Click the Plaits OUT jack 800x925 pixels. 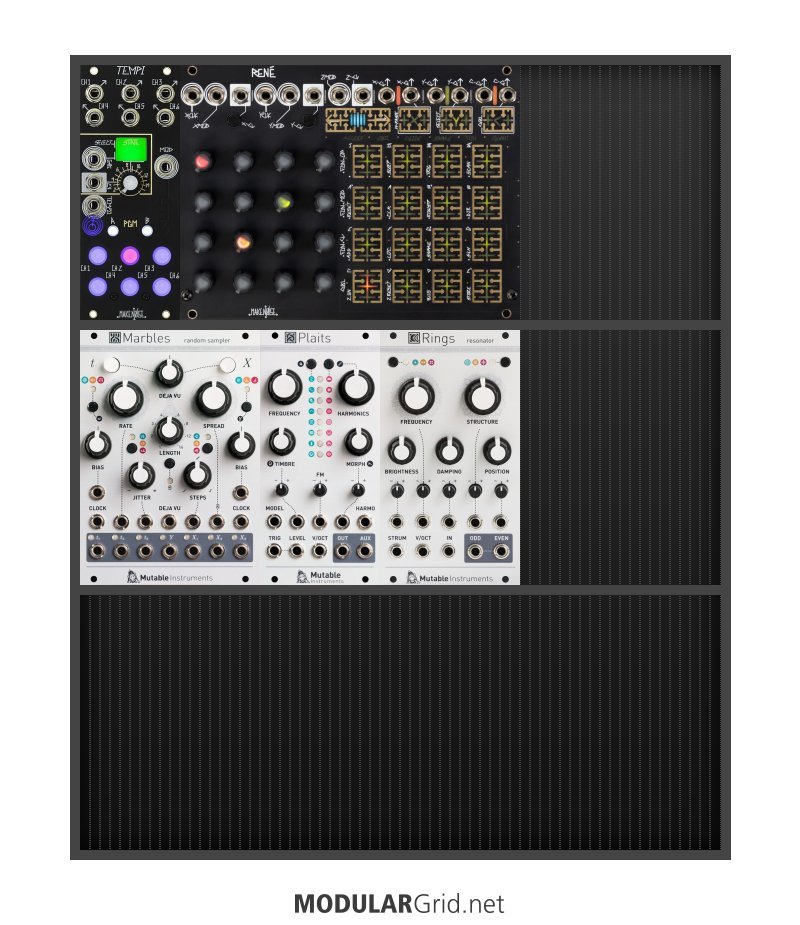pos(342,552)
